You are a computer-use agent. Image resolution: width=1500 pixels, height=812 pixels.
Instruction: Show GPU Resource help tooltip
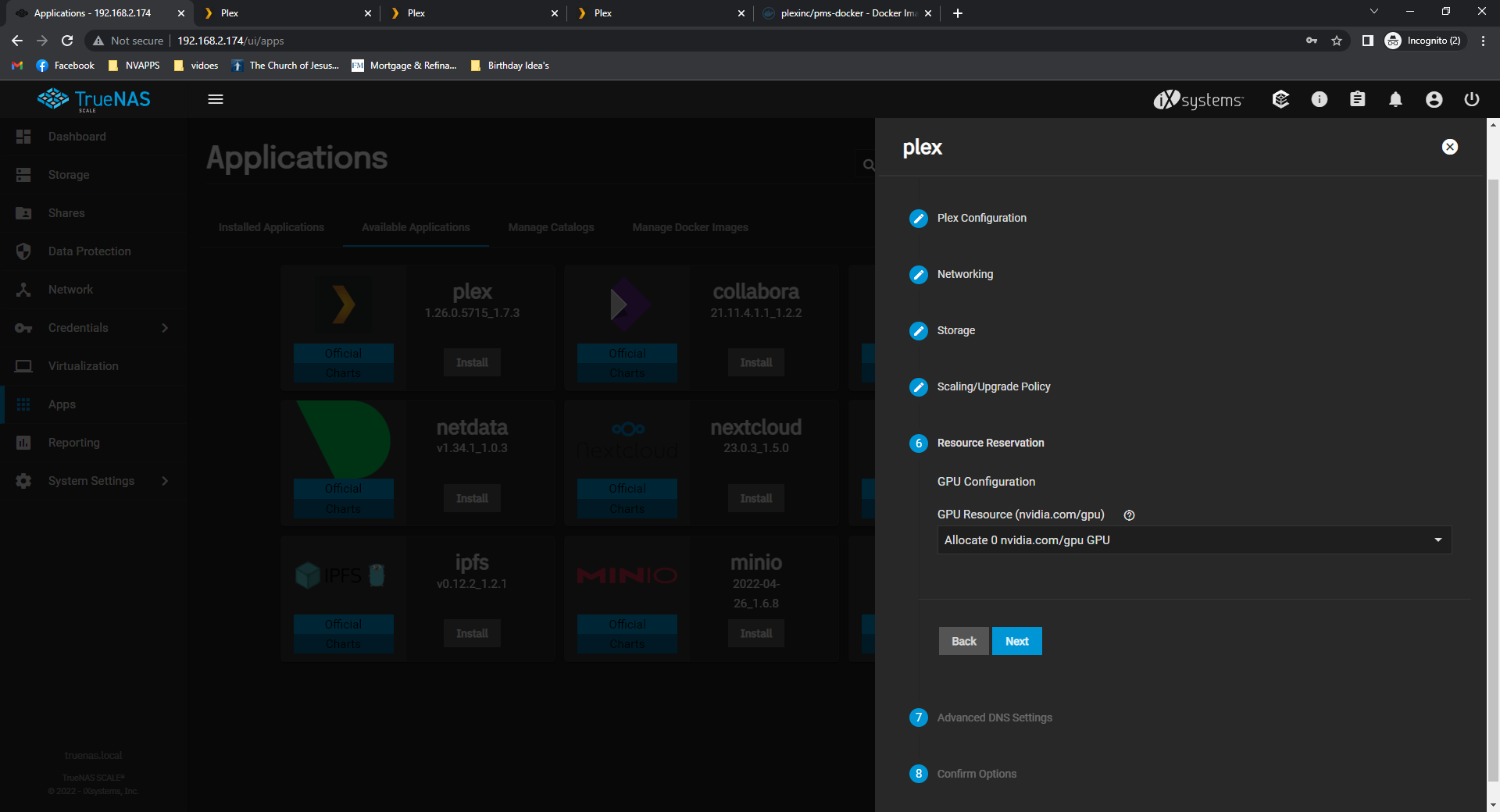(1129, 515)
